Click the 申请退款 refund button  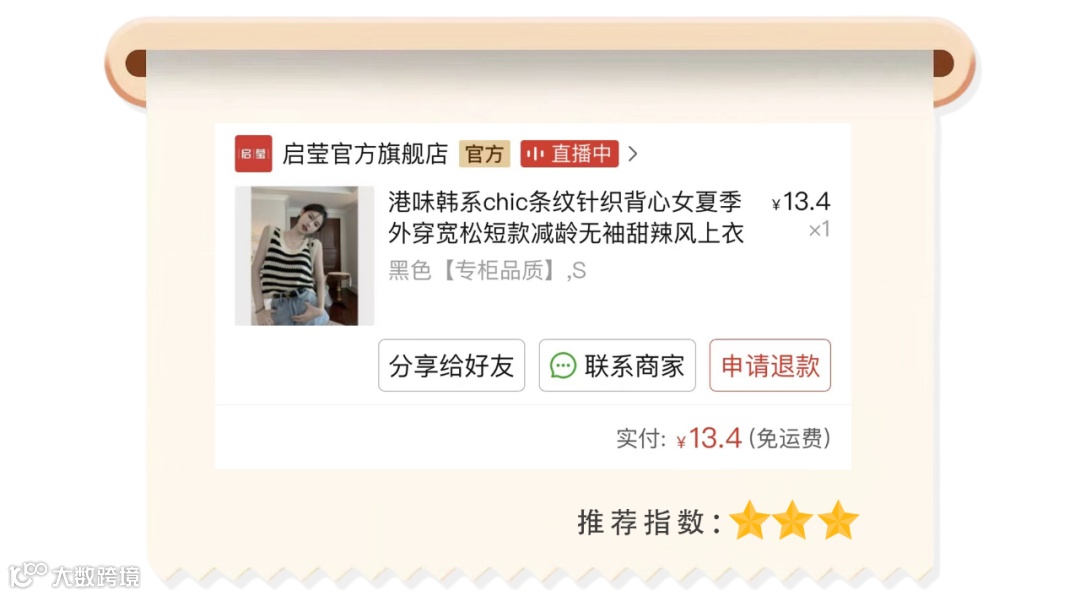click(770, 365)
